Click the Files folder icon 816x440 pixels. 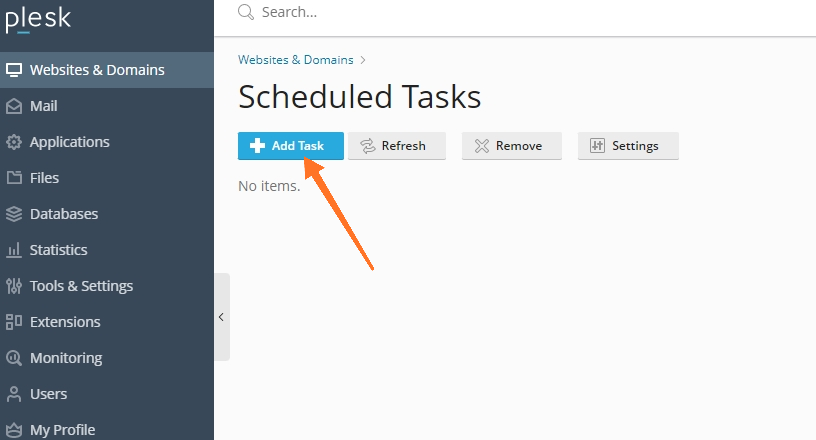[14, 178]
